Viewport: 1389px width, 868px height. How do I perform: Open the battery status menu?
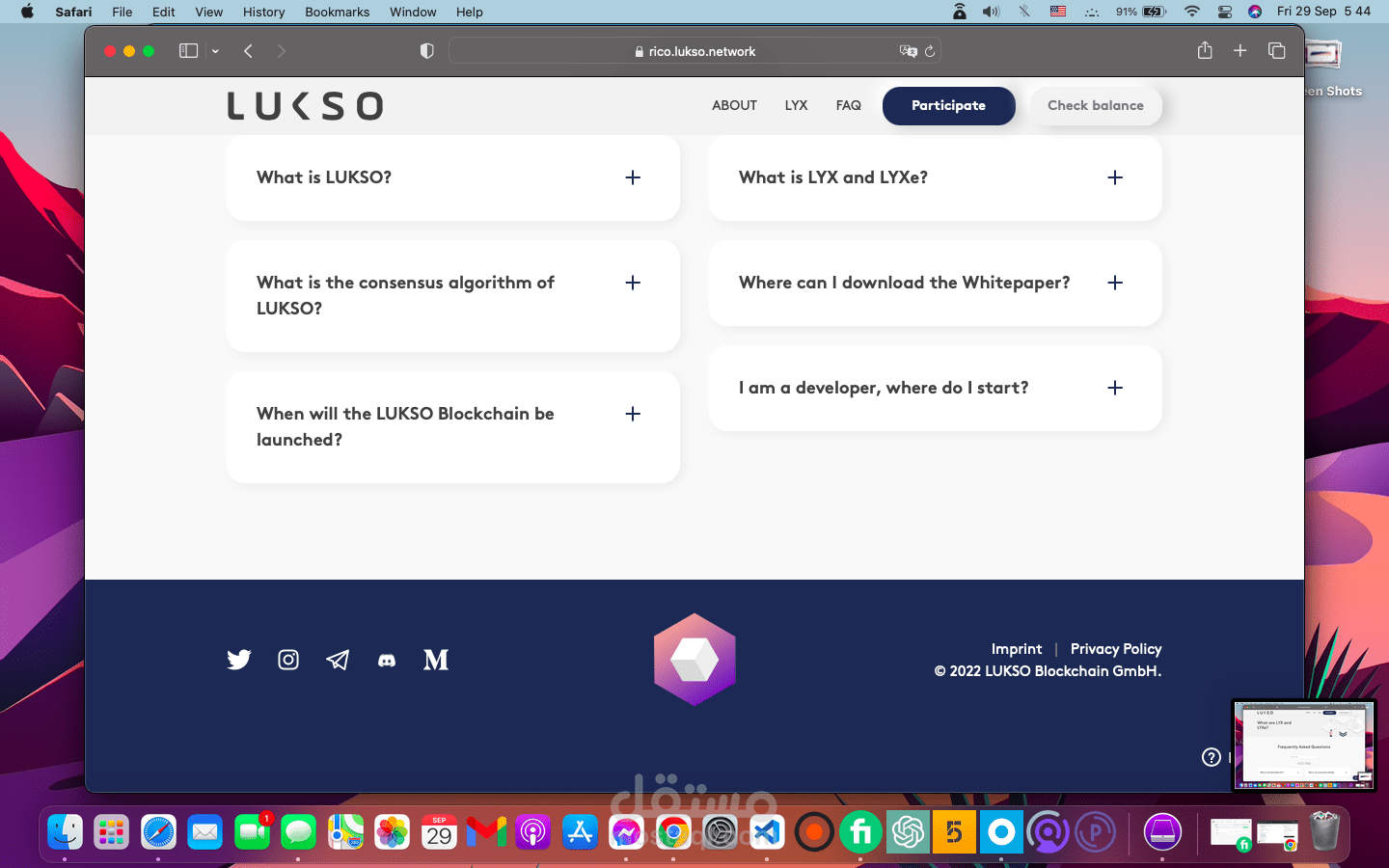coord(1141,12)
